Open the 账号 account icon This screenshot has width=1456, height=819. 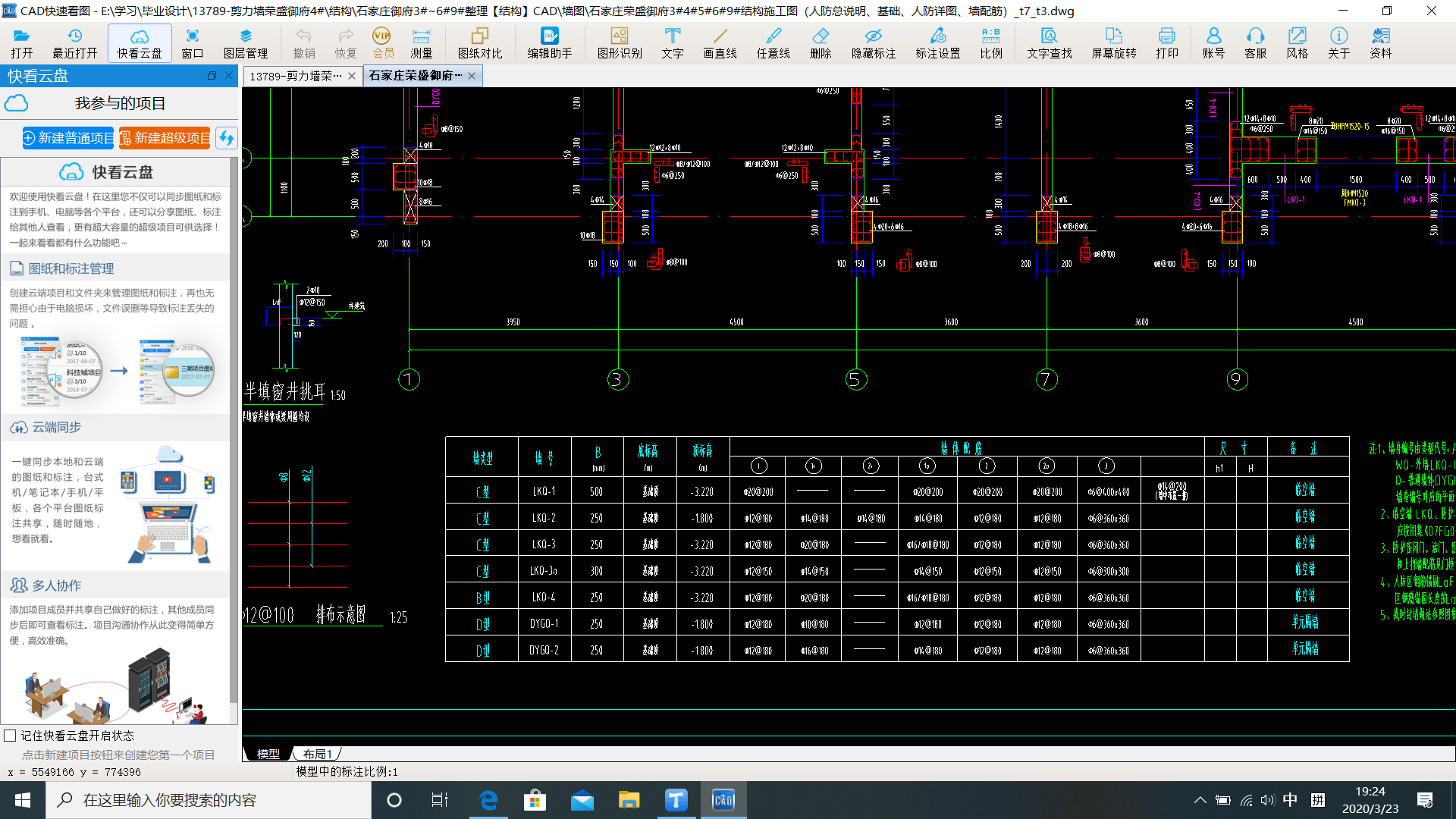(x=1213, y=43)
